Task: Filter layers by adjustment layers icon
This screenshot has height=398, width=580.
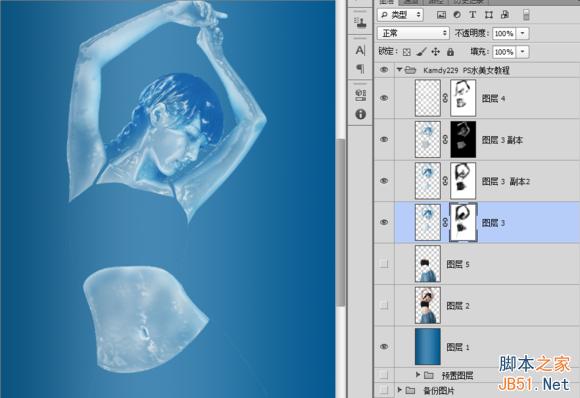Action: [457, 15]
